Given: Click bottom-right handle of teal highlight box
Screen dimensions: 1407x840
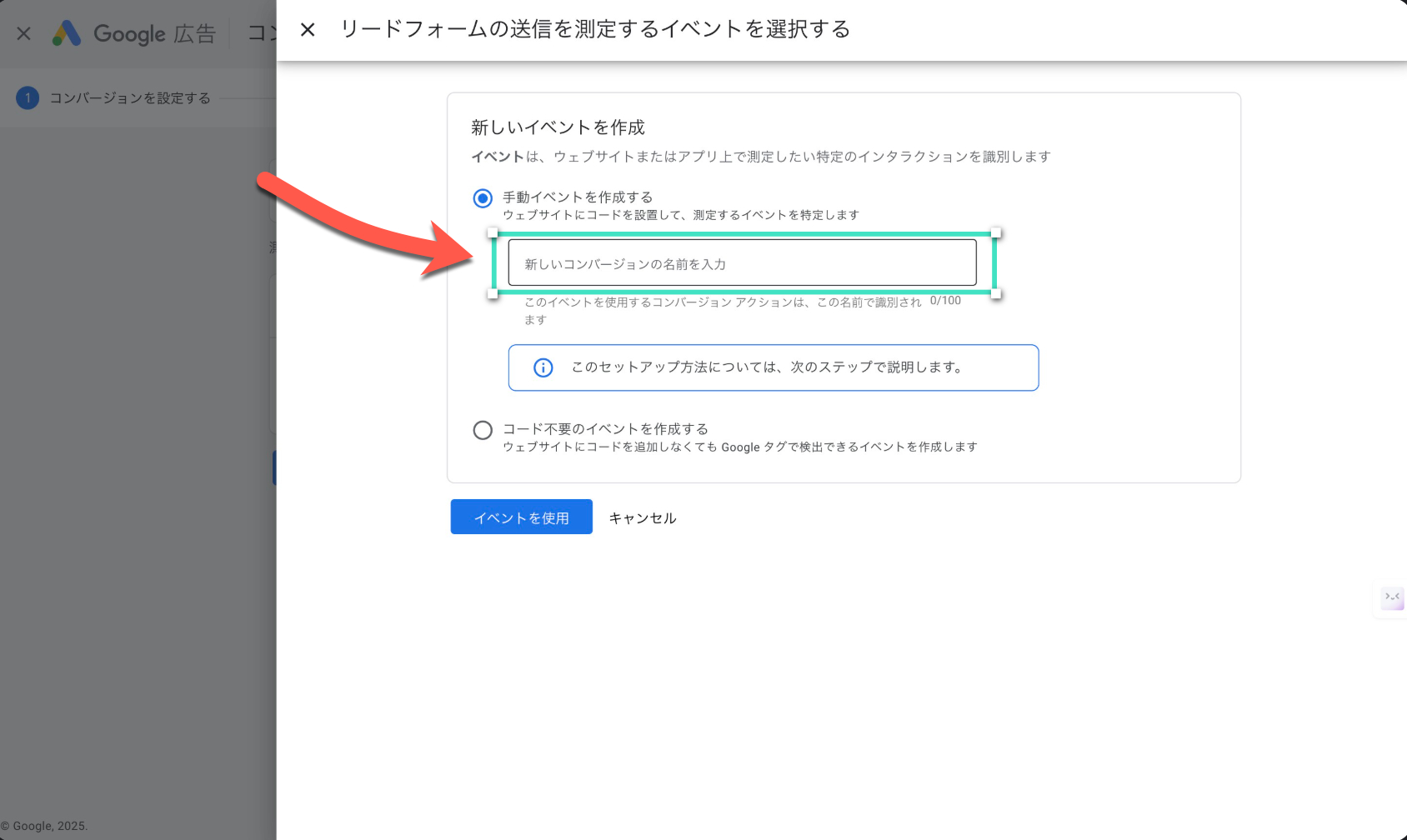Looking at the screenshot, I should click(x=996, y=293).
